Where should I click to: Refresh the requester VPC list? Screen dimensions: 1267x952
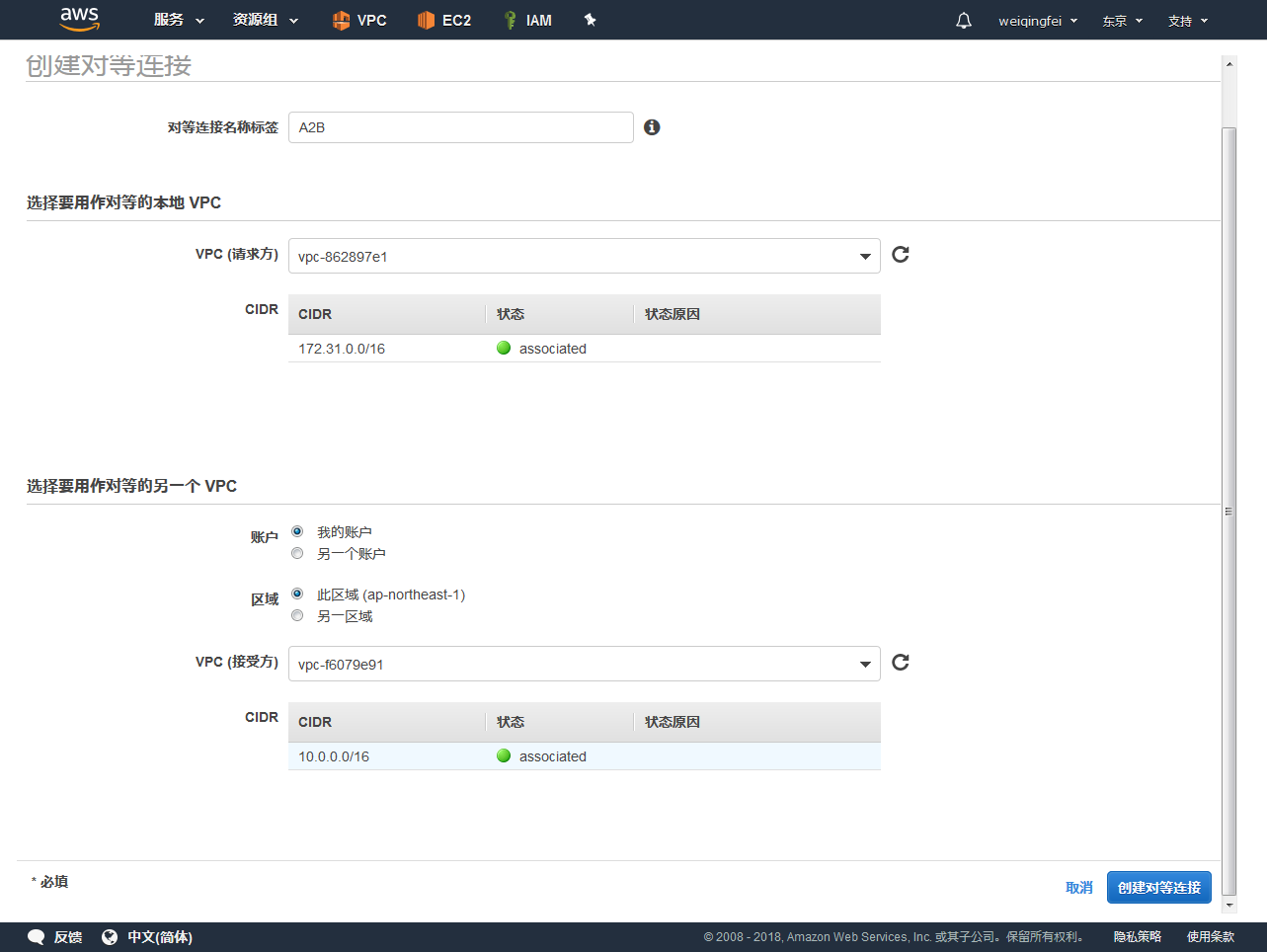pyautogui.click(x=901, y=255)
